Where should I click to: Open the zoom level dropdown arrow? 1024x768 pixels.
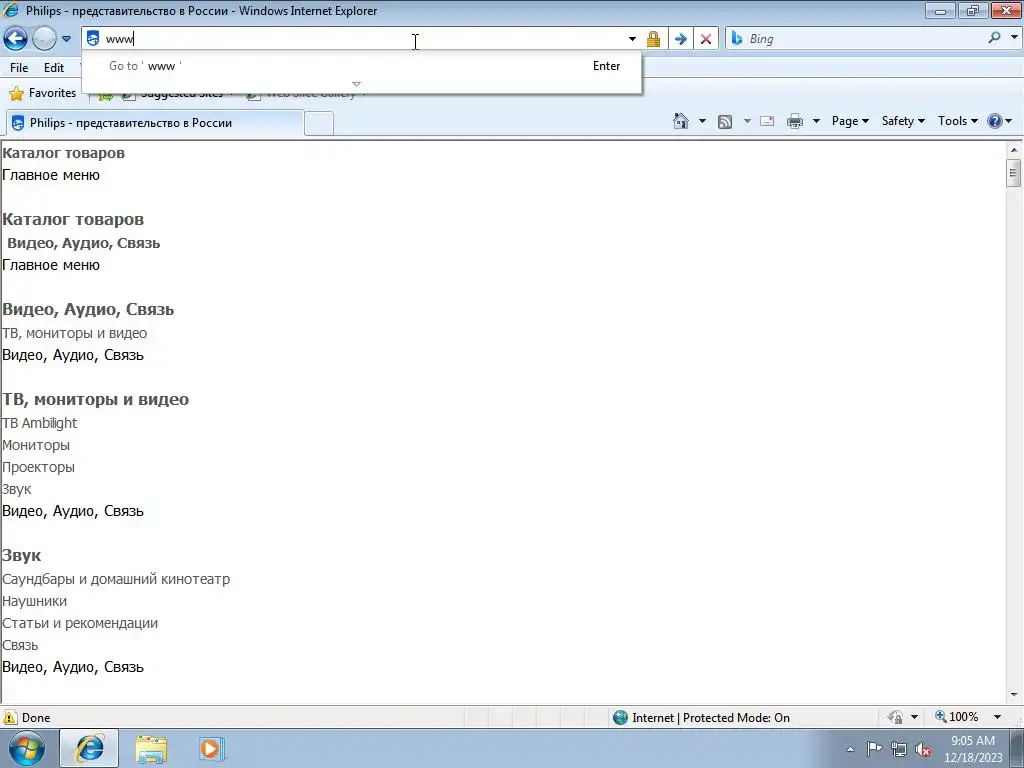point(997,717)
